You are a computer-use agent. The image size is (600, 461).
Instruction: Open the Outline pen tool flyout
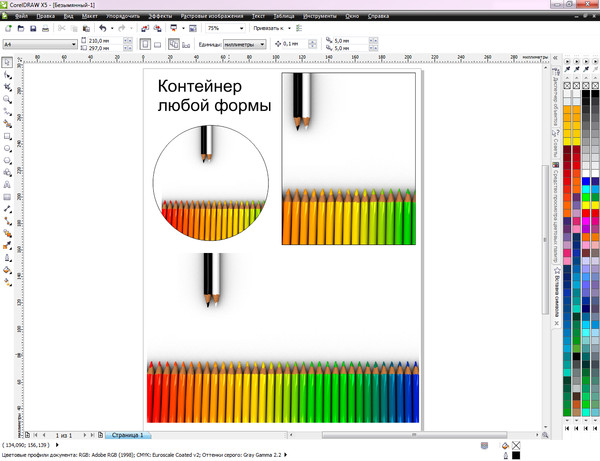(x=7, y=258)
